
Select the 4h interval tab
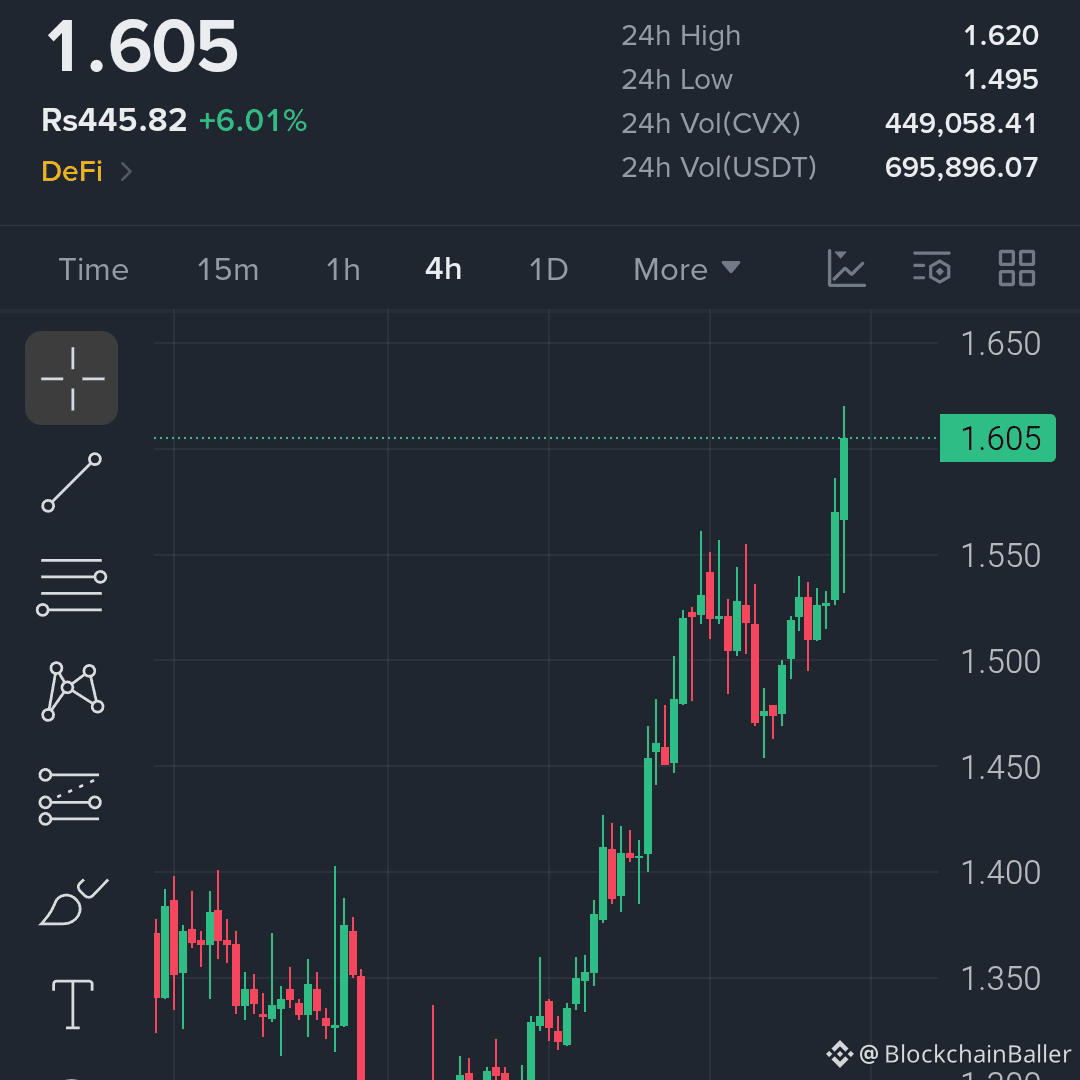pyautogui.click(x=444, y=269)
